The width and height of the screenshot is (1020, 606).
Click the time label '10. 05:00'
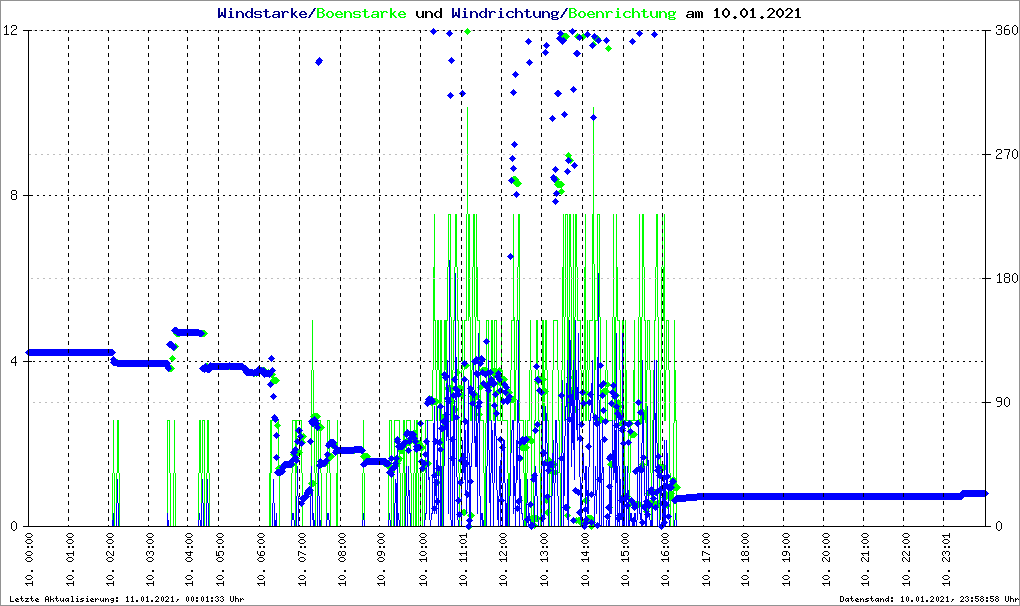[x=219, y=560]
